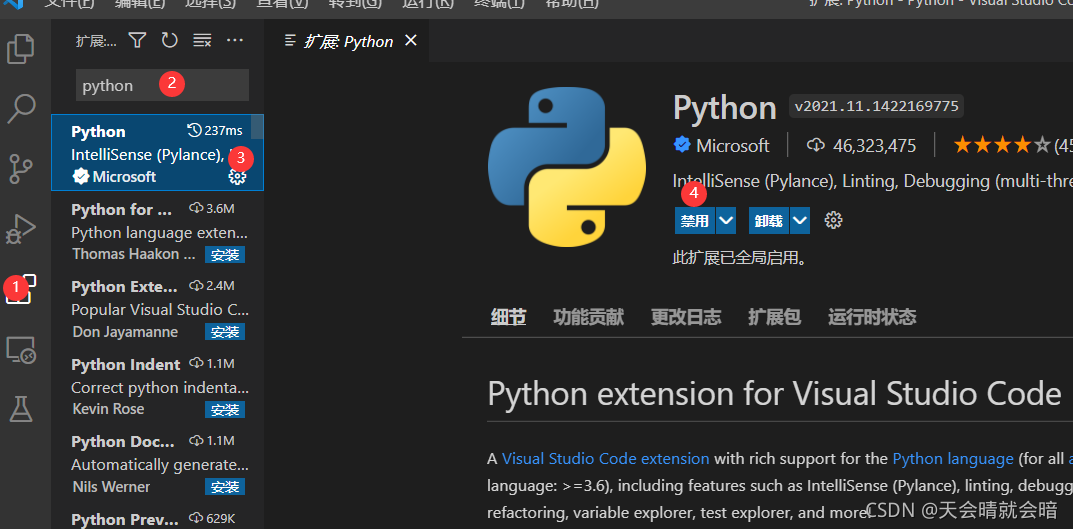Viewport: 1073px width, 529px height.
Task: Open the Explorer view in activity bar
Action: (x=21, y=49)
